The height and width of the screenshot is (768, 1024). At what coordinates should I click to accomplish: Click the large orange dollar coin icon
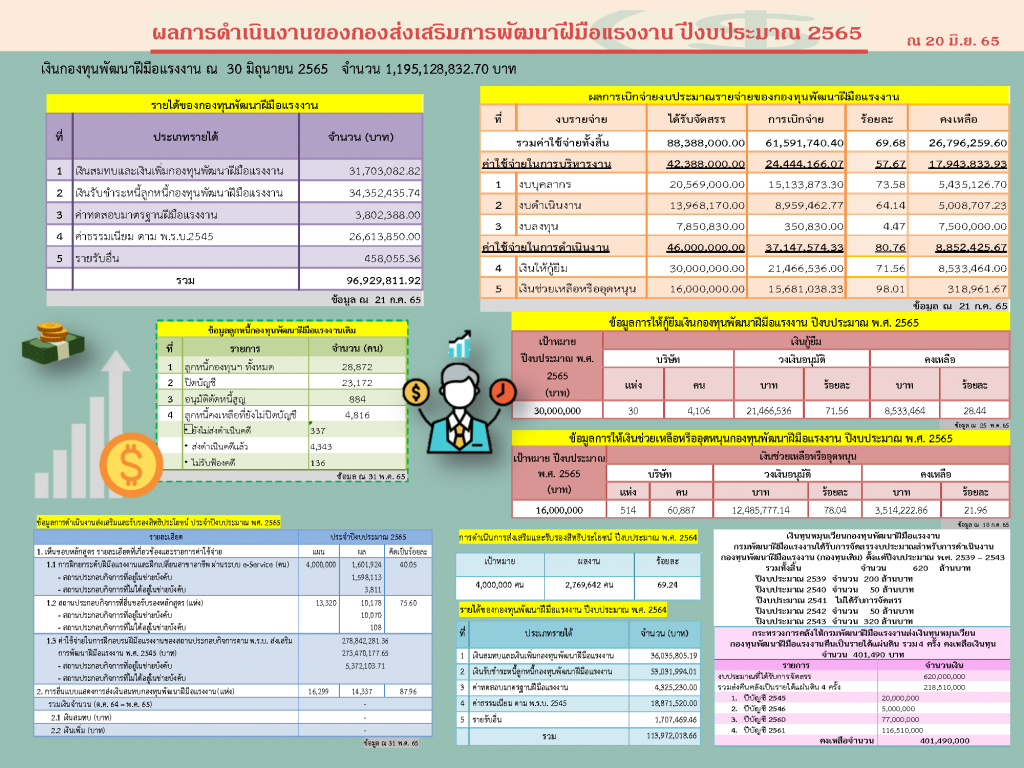[131, 465]
